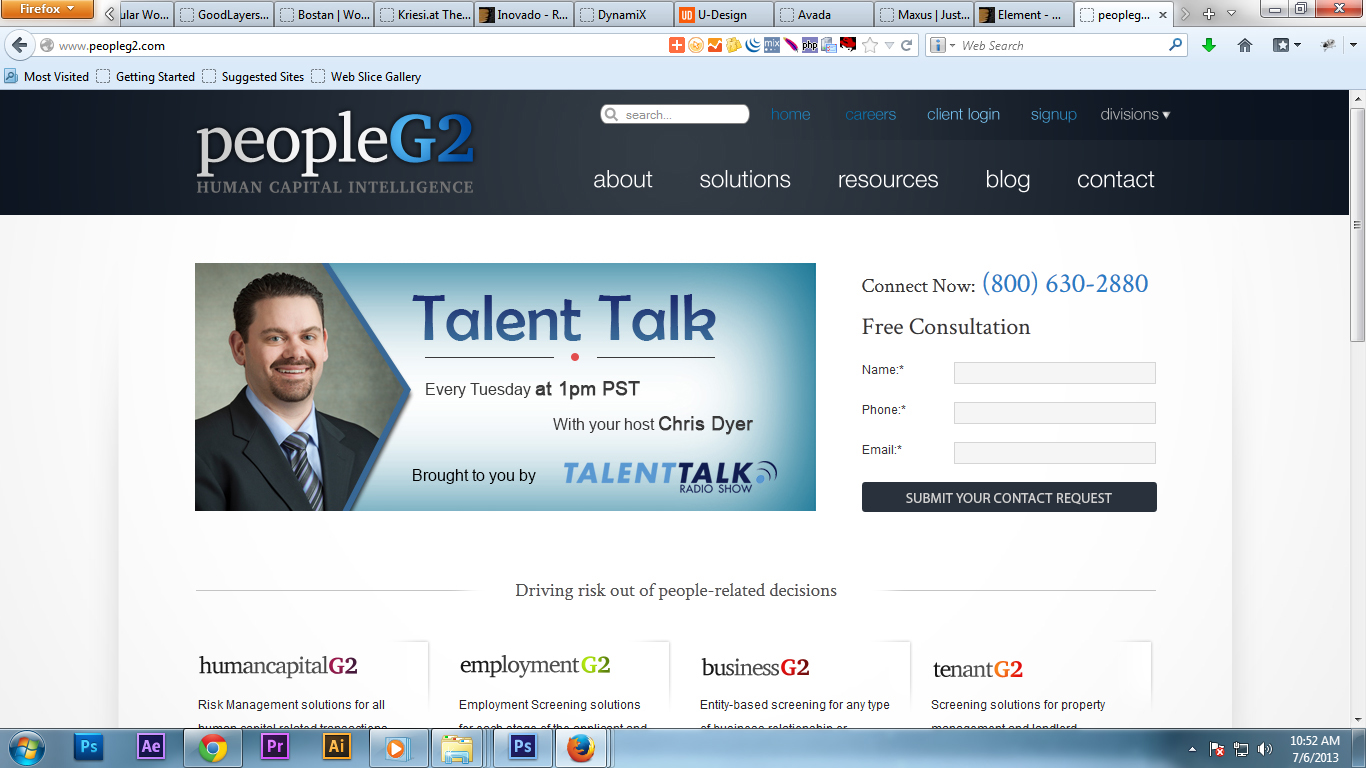1366x768 pixels.
Task: Switch to the U-Design tab
Action: [x=724, y=15]
